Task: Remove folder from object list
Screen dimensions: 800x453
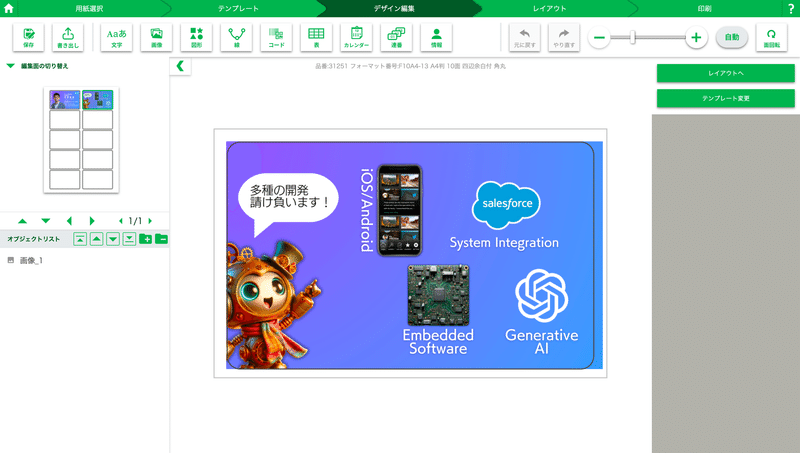Action: [162, 239]
